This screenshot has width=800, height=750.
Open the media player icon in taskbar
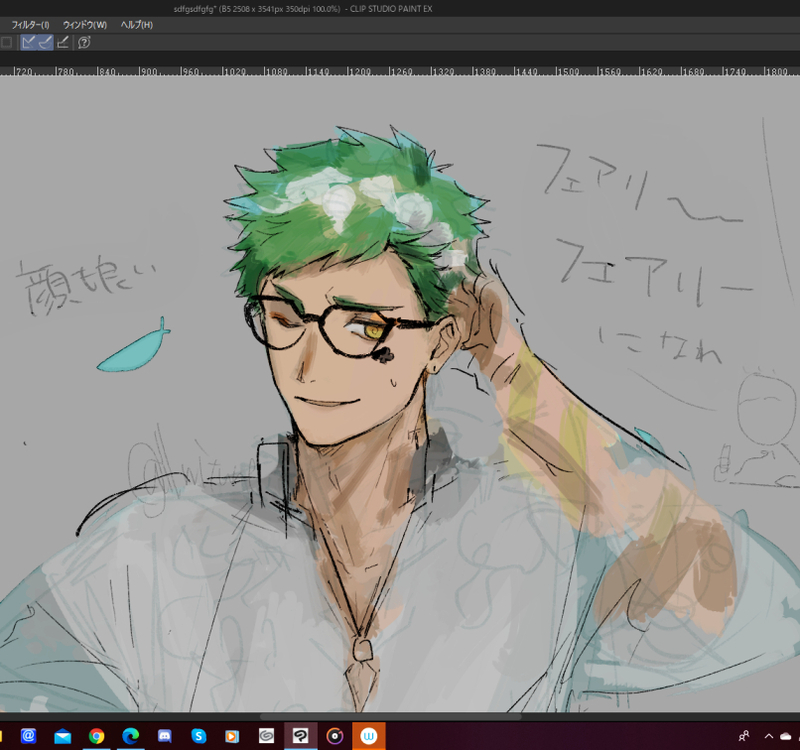(232, 736)
